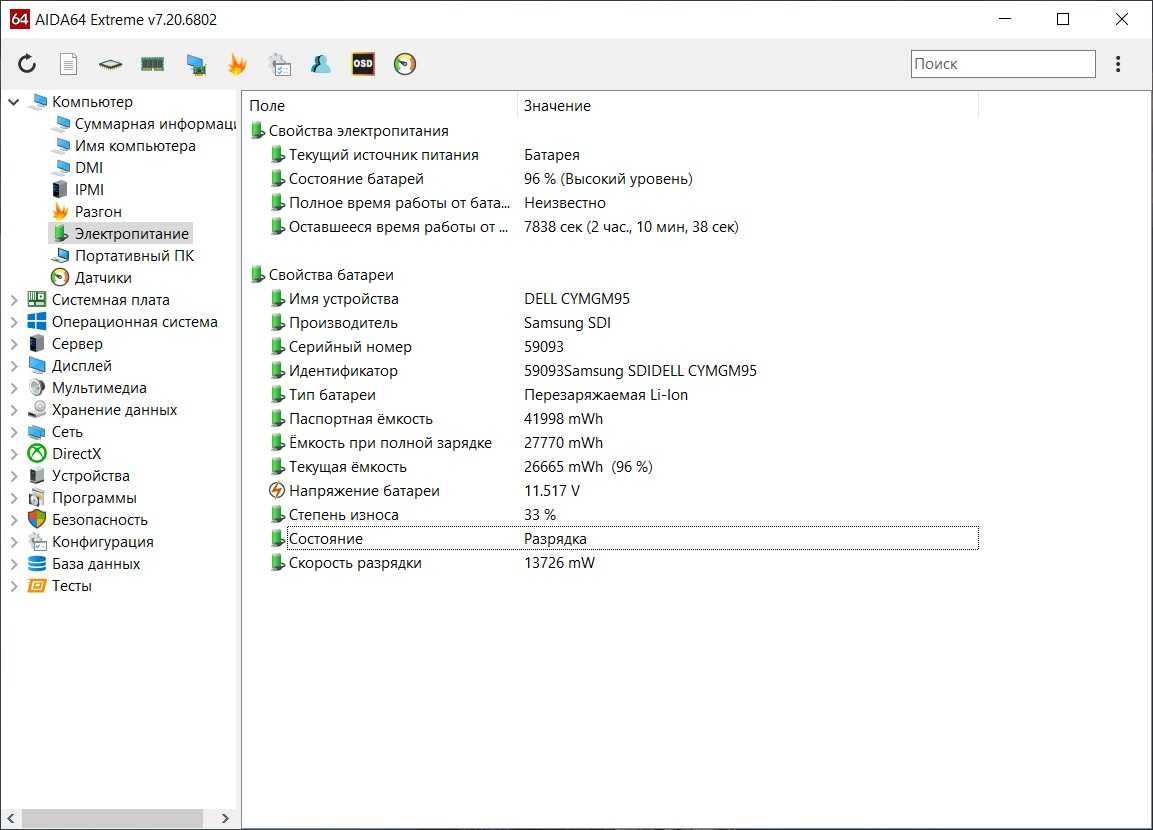
Task: Open the IPMI tree item
Action: [89, 190]
